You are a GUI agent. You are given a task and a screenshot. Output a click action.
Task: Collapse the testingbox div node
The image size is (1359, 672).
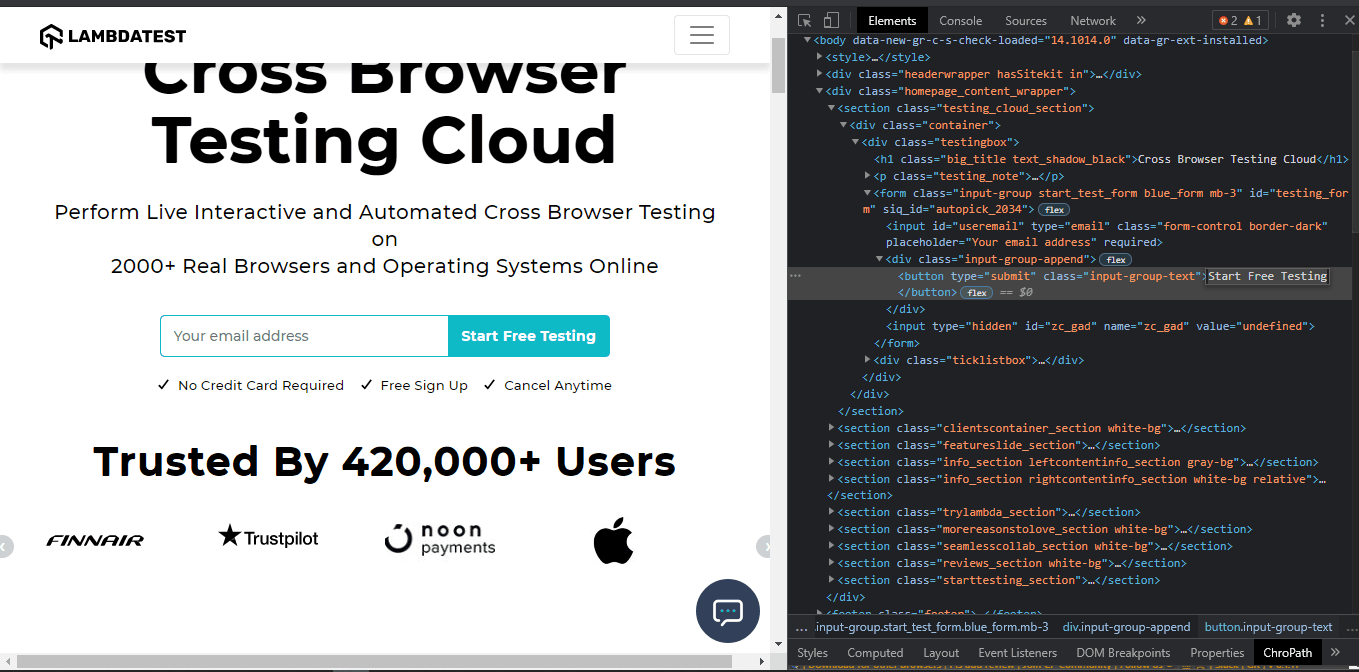pyautogui.click(x=856, y=142)
